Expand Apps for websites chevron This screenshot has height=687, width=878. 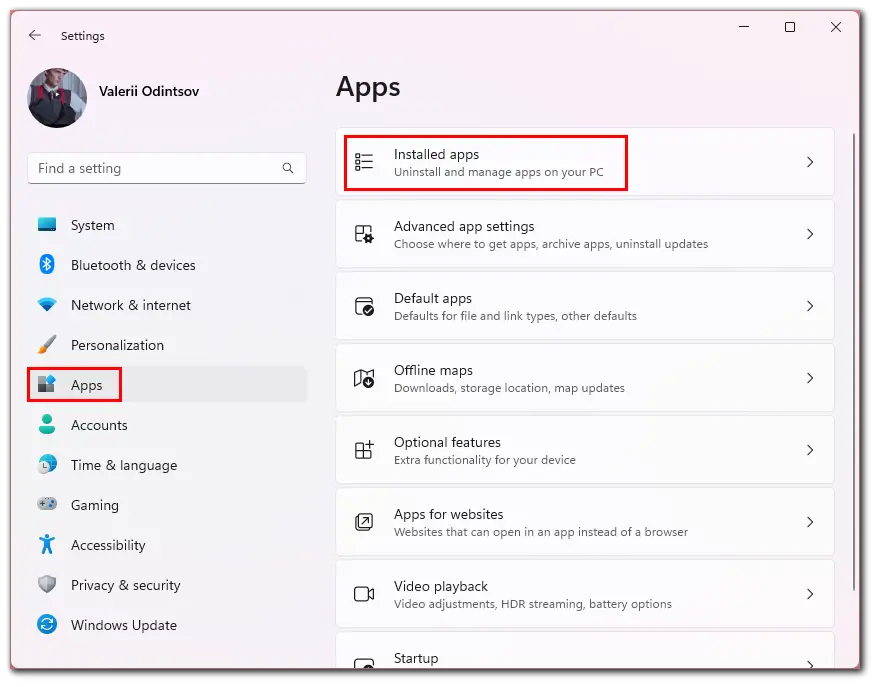pos(810,522)
